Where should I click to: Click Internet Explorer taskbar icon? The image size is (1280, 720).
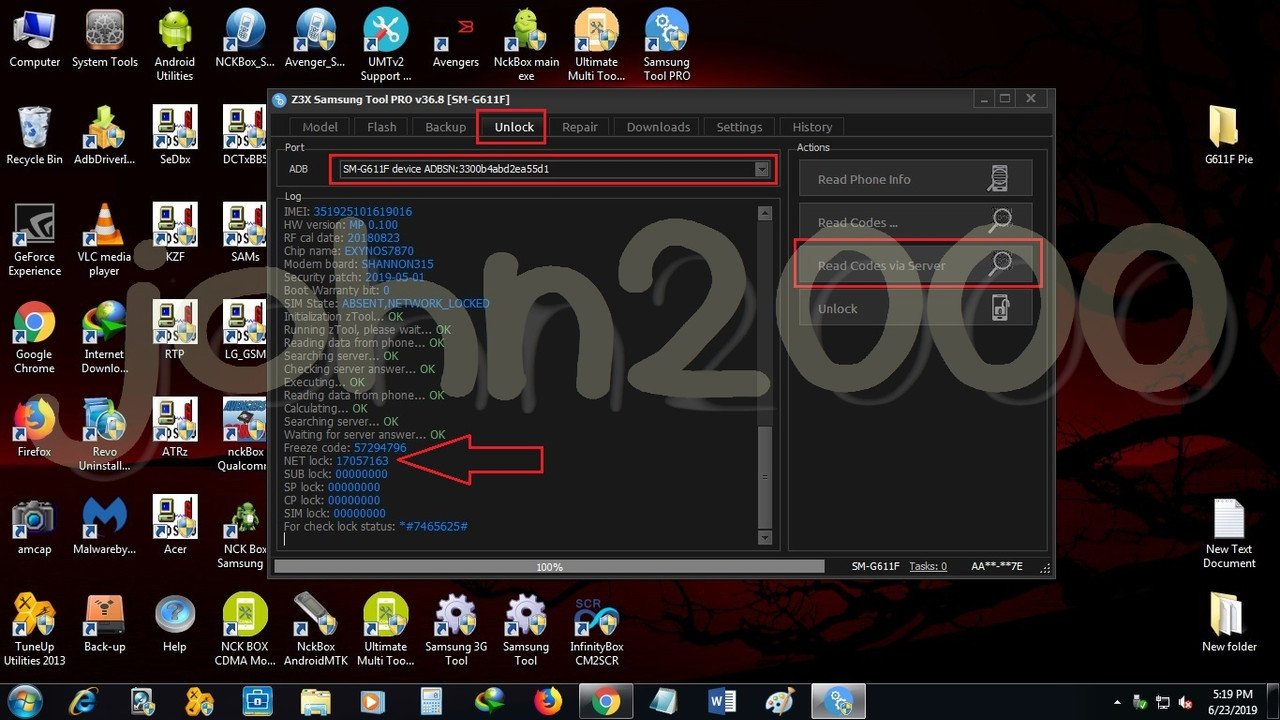tap(82, 702)
